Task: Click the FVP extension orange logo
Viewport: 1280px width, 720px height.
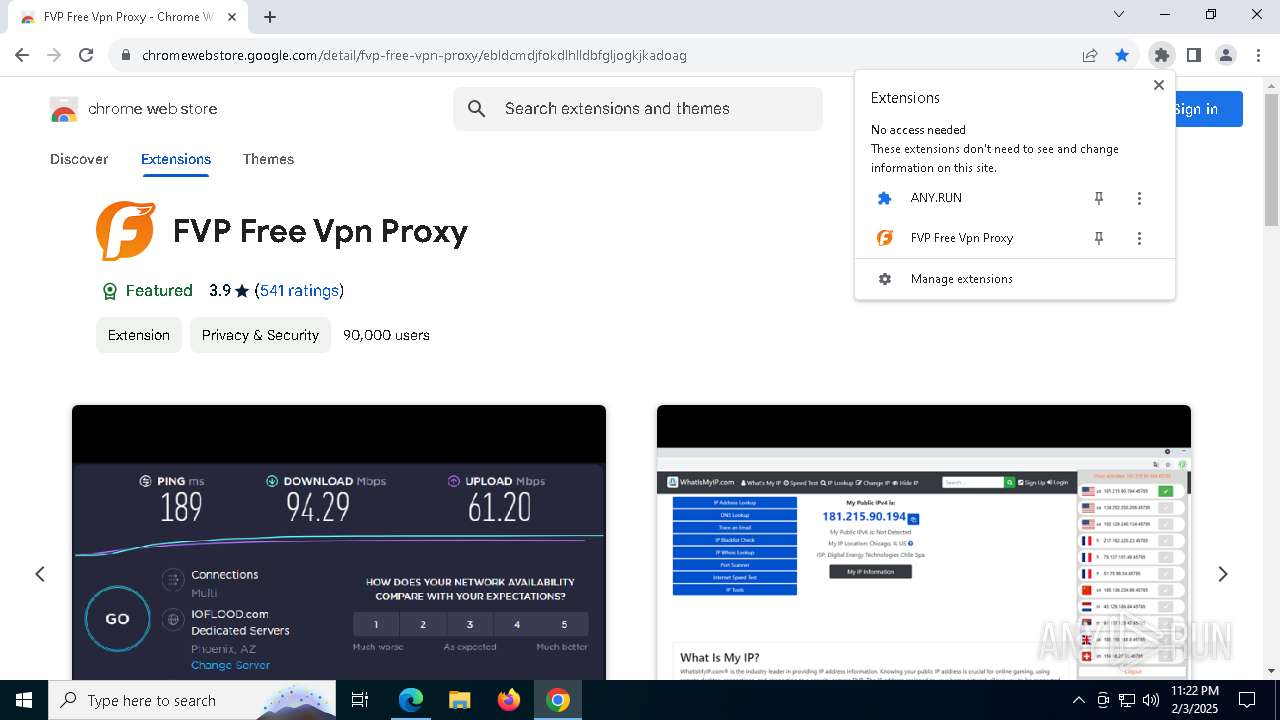Action: click(125, 230)
